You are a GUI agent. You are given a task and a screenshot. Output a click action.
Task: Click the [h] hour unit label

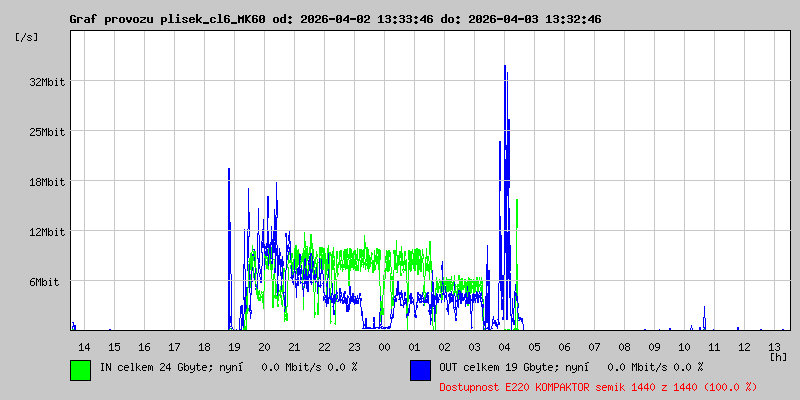pyautogui.click(x=778, y=356)
